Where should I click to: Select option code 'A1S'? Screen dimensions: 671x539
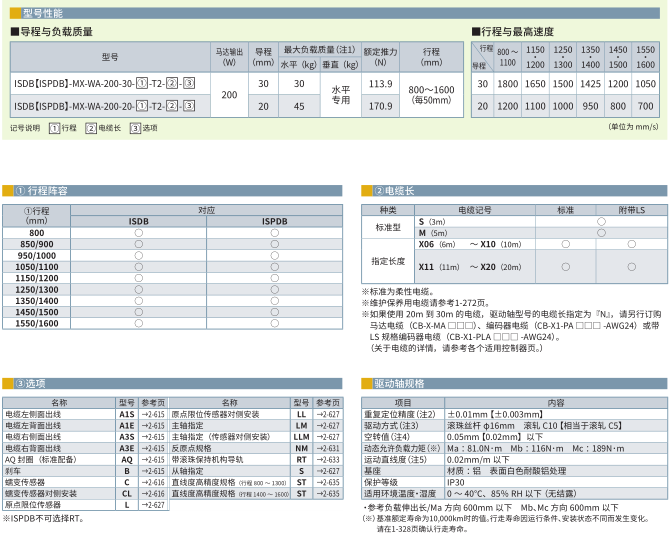[127, 414]
